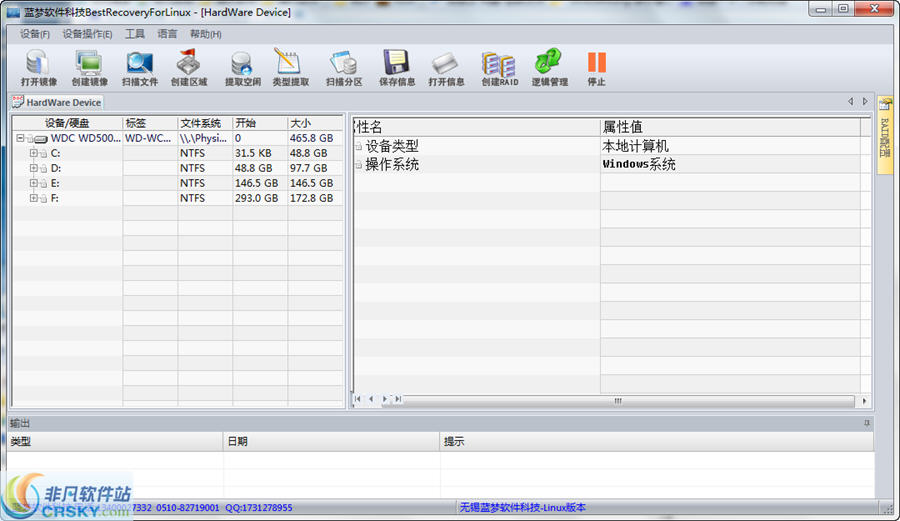
Task: Click the 本地计算机 property value
Action: [635, 146]
